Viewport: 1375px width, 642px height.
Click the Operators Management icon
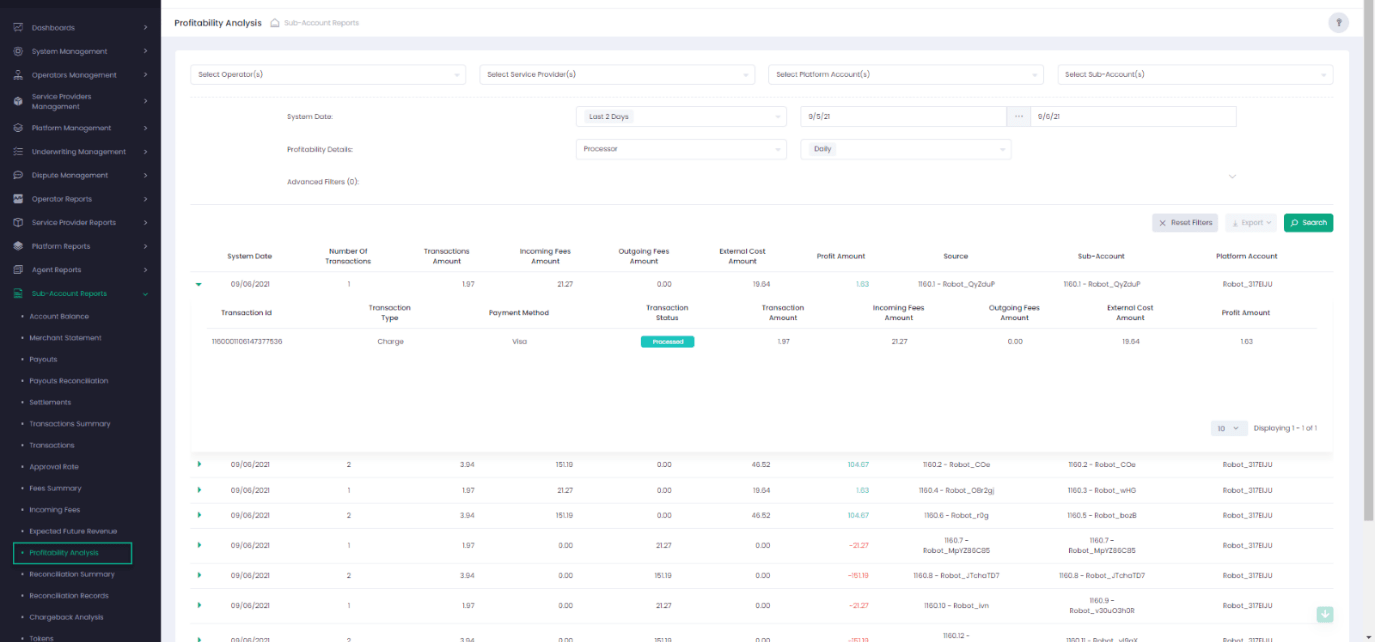point(18,75)
